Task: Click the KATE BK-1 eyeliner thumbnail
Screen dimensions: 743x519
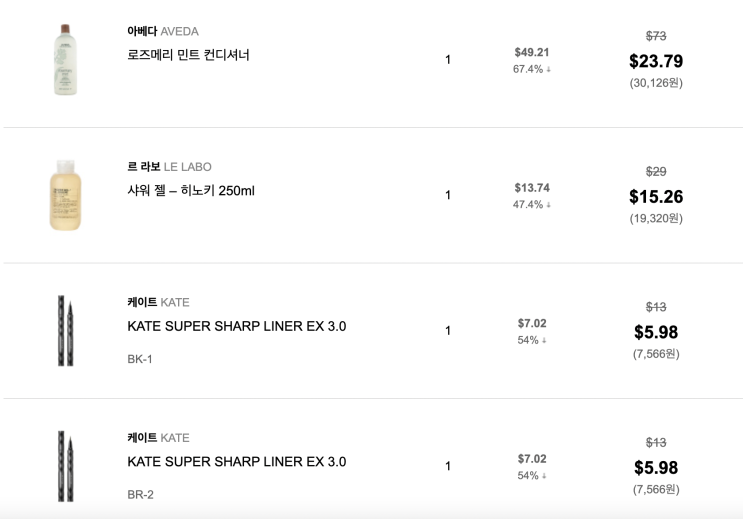Action: pos(63,330)
